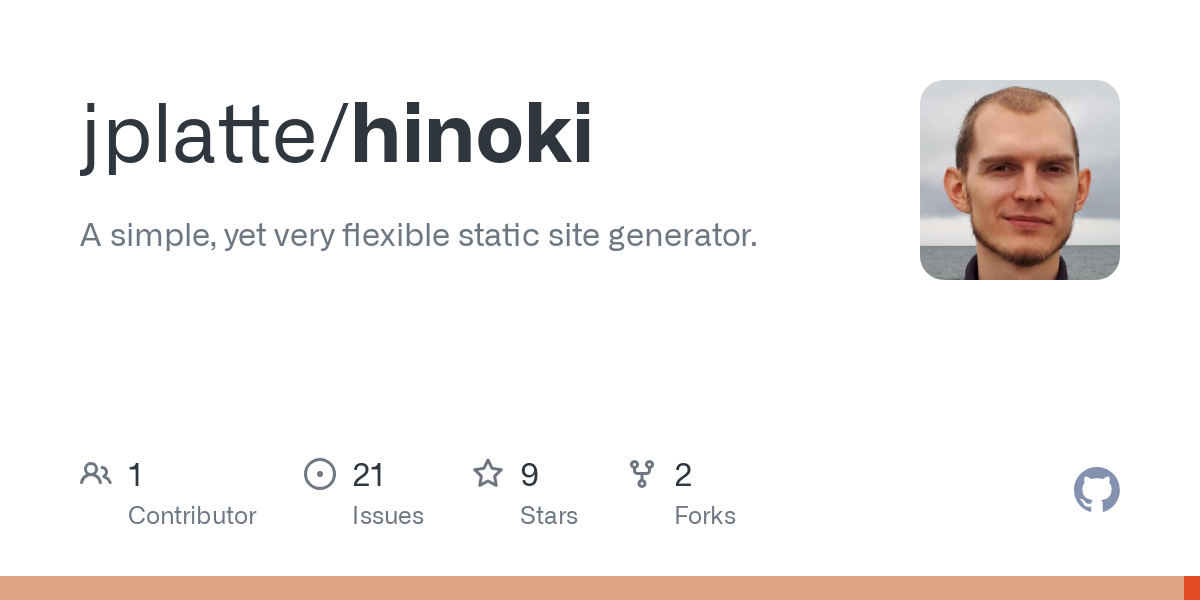Image resolution: width=1200 pixels, height=600 pixels.
Task: Click the Contributor label
Action: [x=192, y=516]
